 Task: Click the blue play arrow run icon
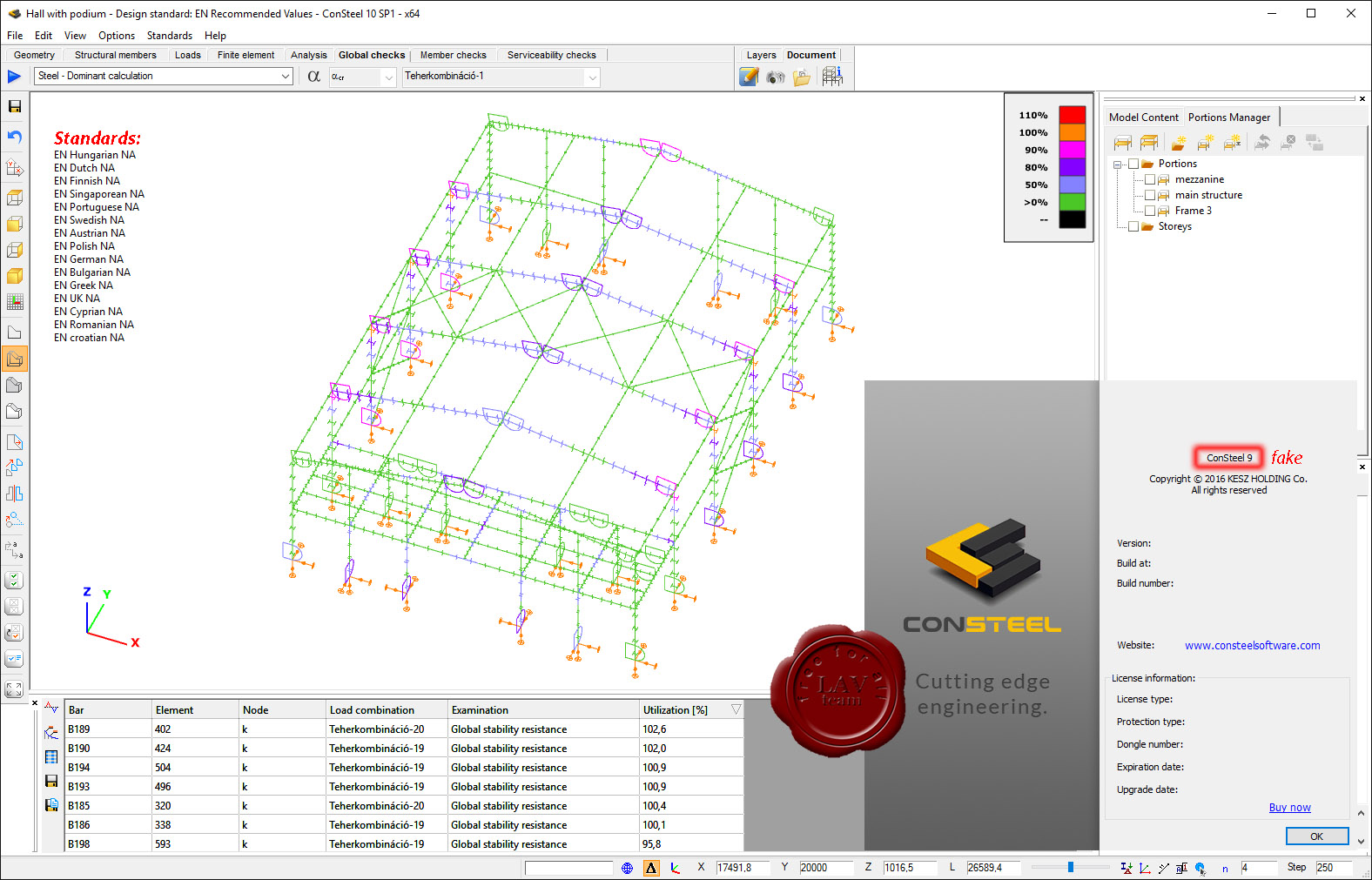click(x=14, y=77)
